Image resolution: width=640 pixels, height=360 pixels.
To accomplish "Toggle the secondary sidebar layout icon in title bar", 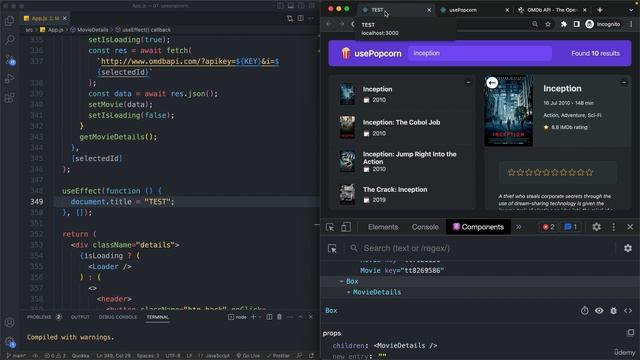I will point(301,6).
